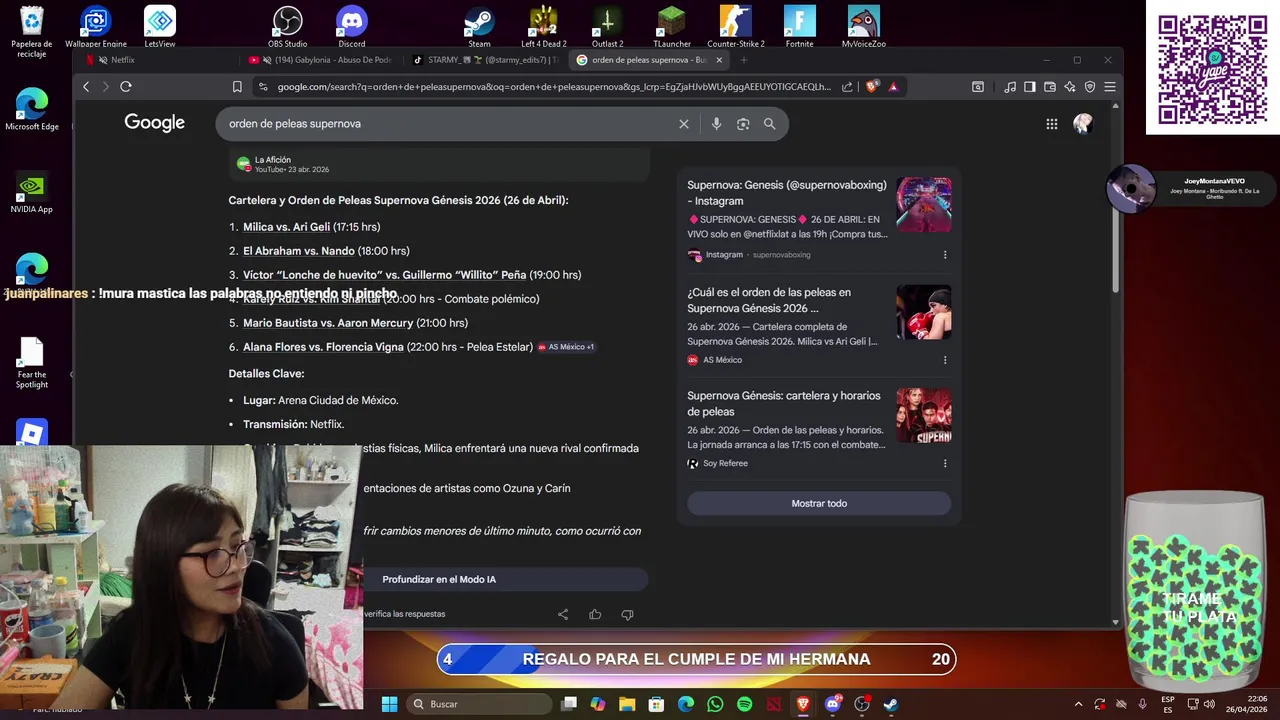Thumbs down the AI overview
The width and height of the screenshot is (1280, 720).
click(x=627, y=614)
